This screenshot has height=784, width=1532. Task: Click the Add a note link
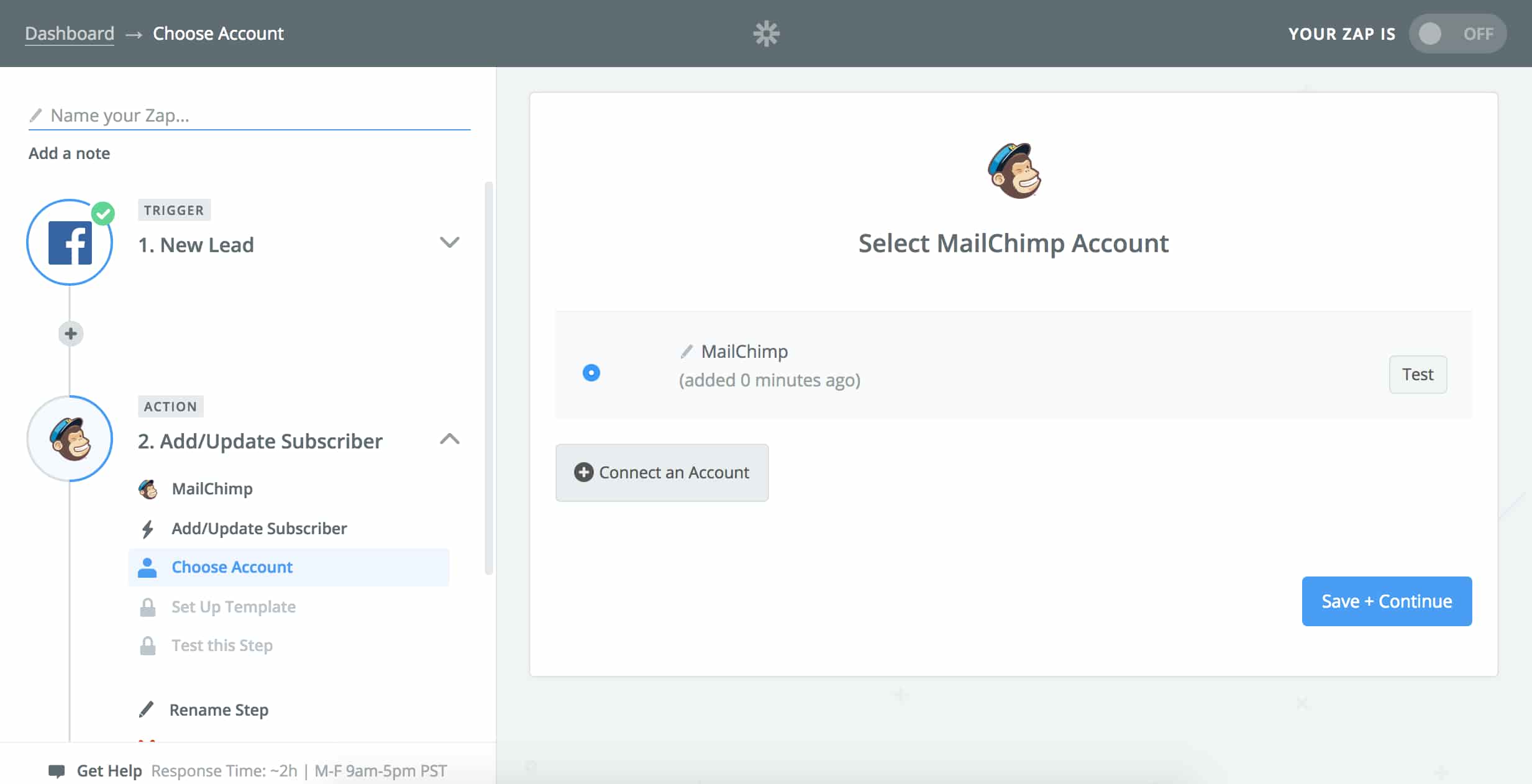point(69,153)
